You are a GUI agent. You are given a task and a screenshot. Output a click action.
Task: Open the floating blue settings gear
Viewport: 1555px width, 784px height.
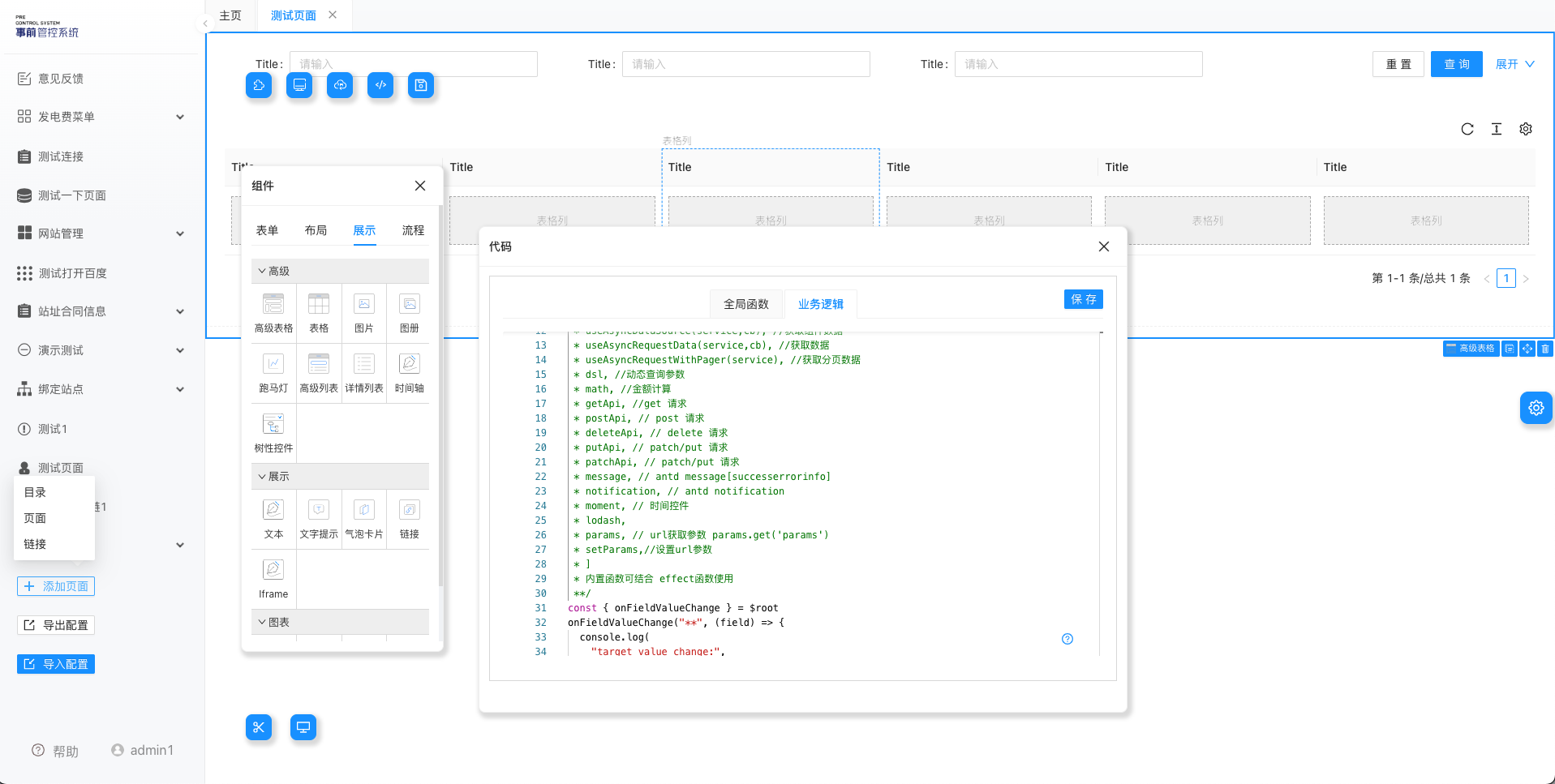click(x=1536, y=408)
